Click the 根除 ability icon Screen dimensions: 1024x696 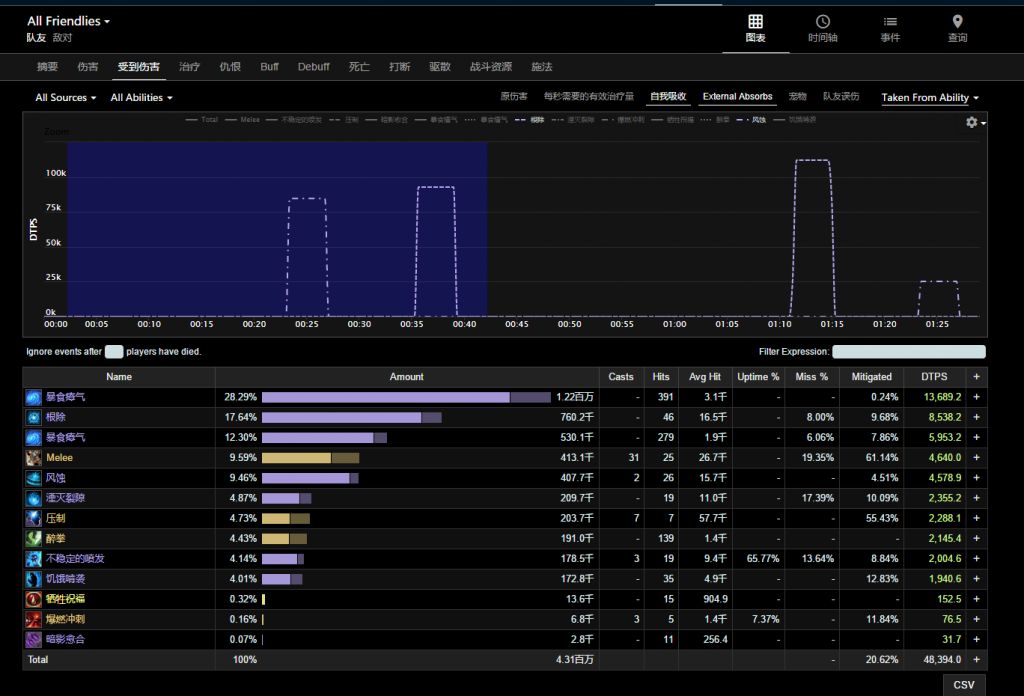(33, 417)
